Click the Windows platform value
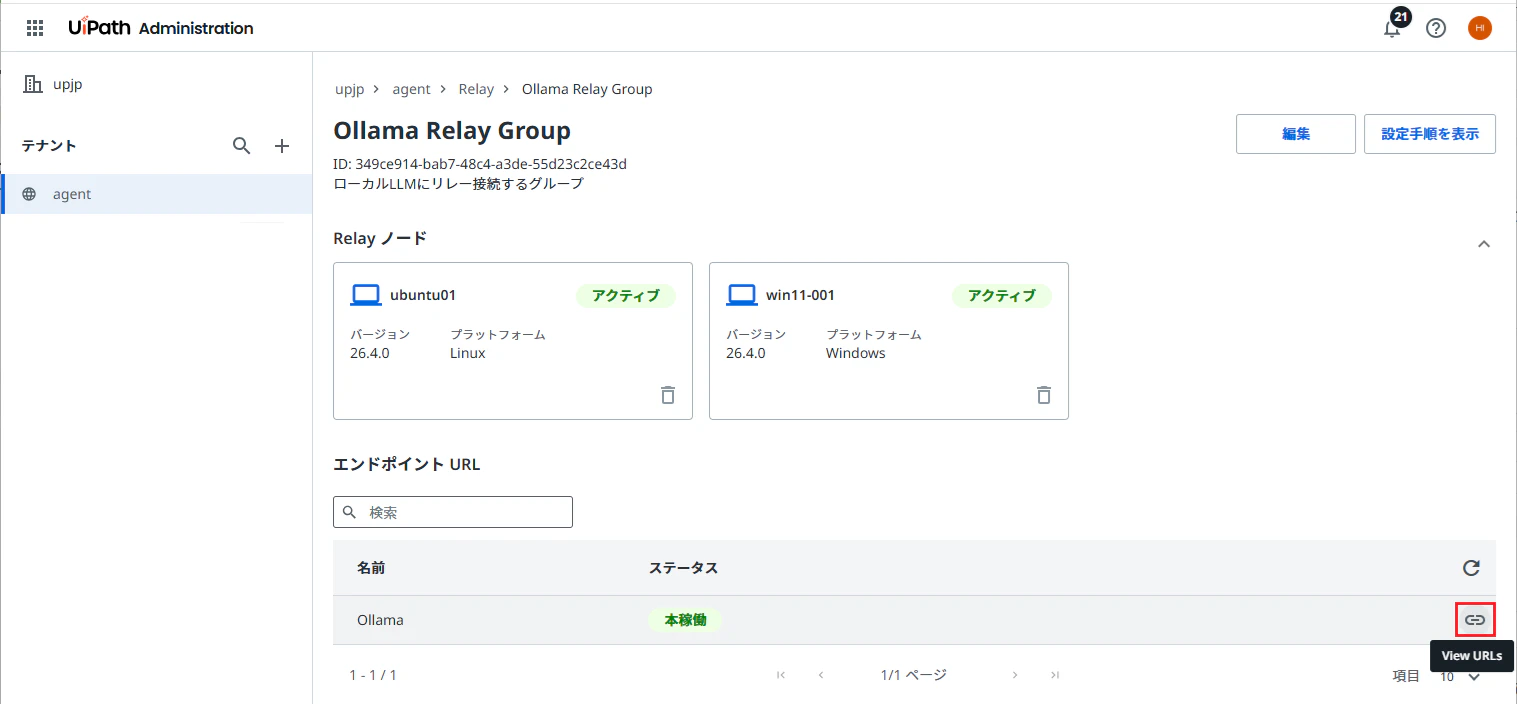This screenshot has width=1517, height=704. pyautogui.click(x=856, y=353)
